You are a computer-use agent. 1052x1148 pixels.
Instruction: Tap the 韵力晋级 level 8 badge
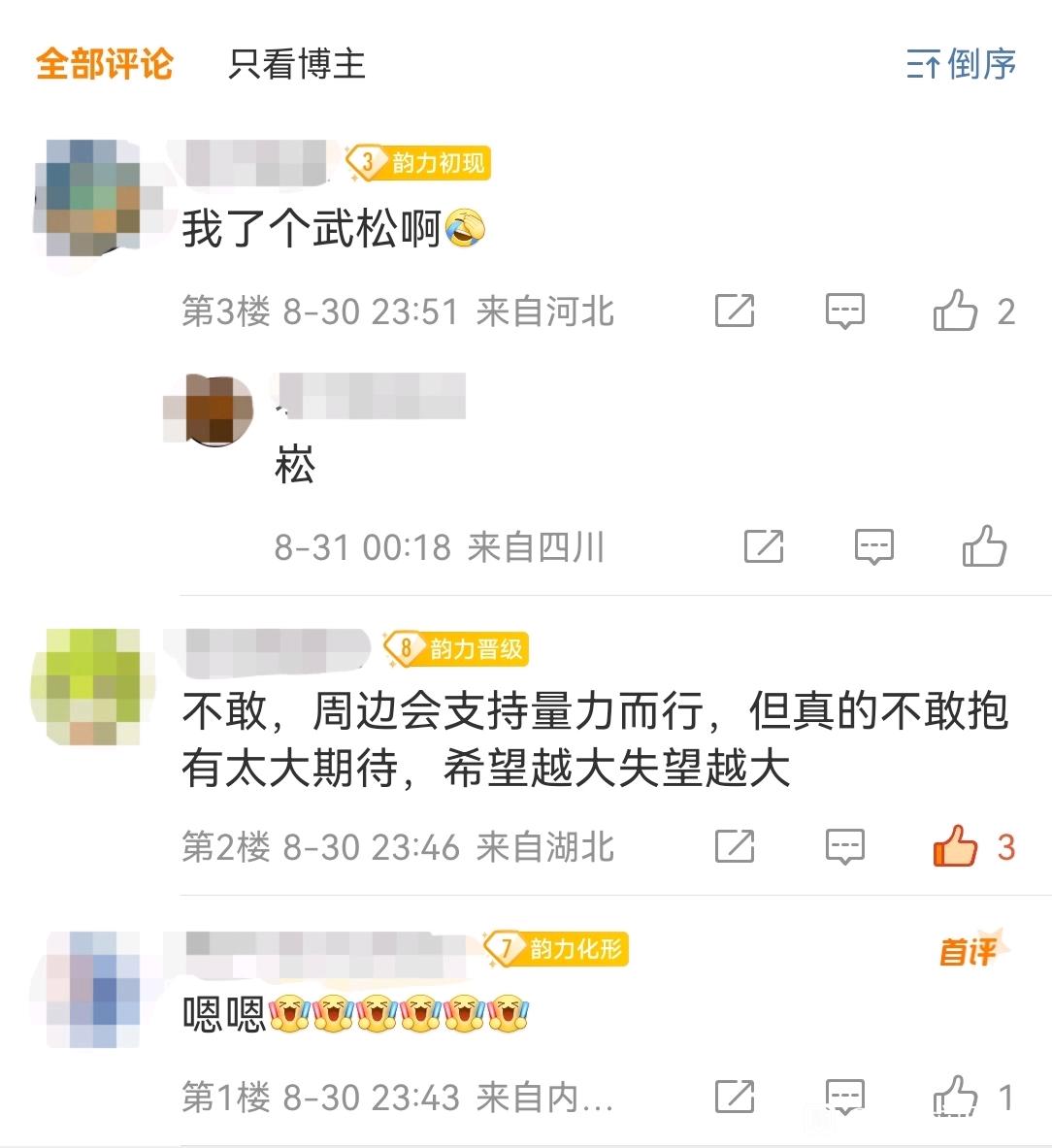click(456, 648)
